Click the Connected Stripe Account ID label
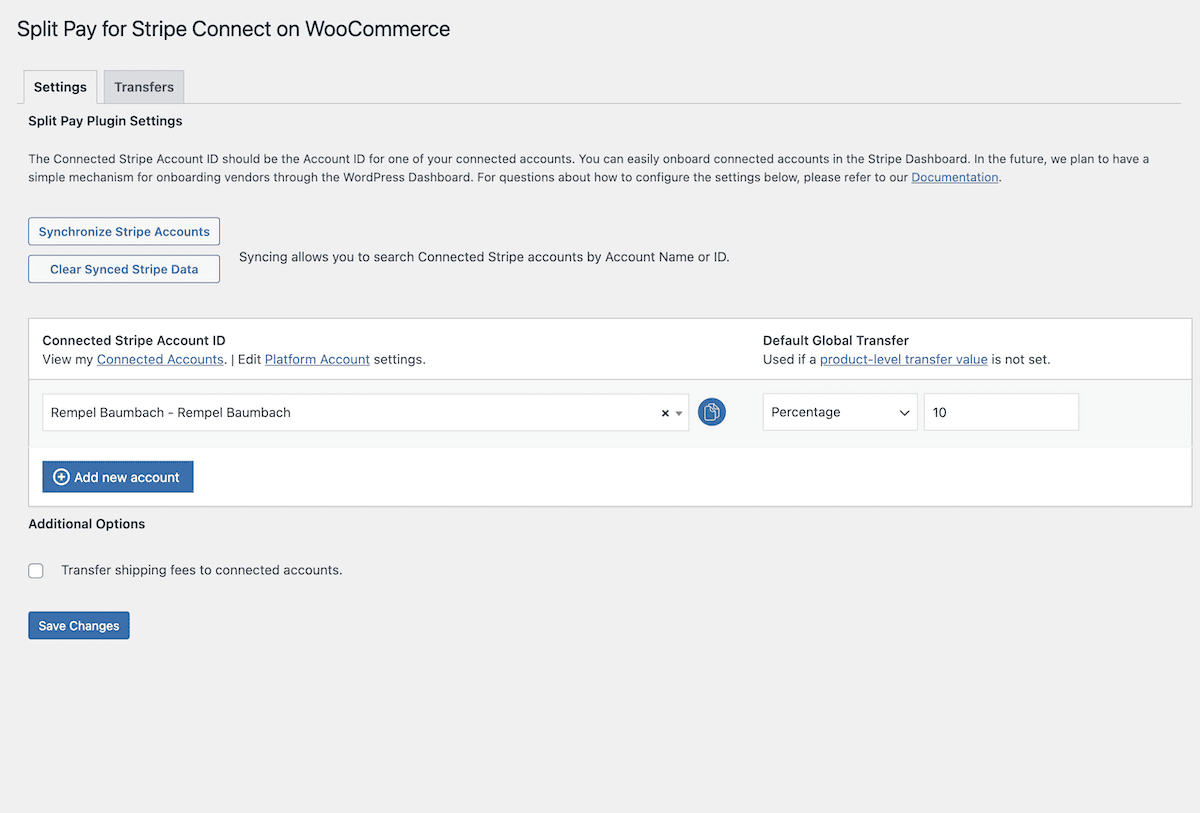Screen dimensions: 1200x813 [134, 341]
